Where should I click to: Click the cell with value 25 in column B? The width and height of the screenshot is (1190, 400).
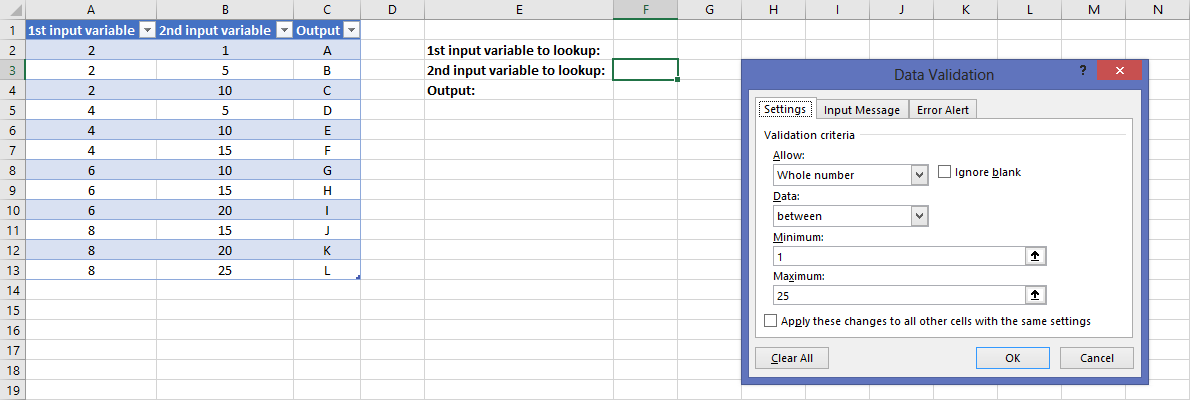tap(225, 269)
